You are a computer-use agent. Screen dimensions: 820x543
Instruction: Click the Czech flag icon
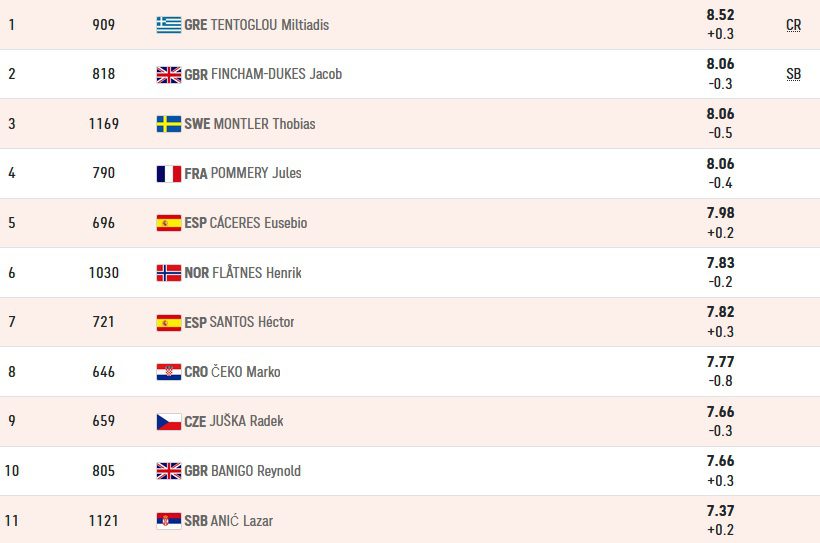(x=168, y=422)
